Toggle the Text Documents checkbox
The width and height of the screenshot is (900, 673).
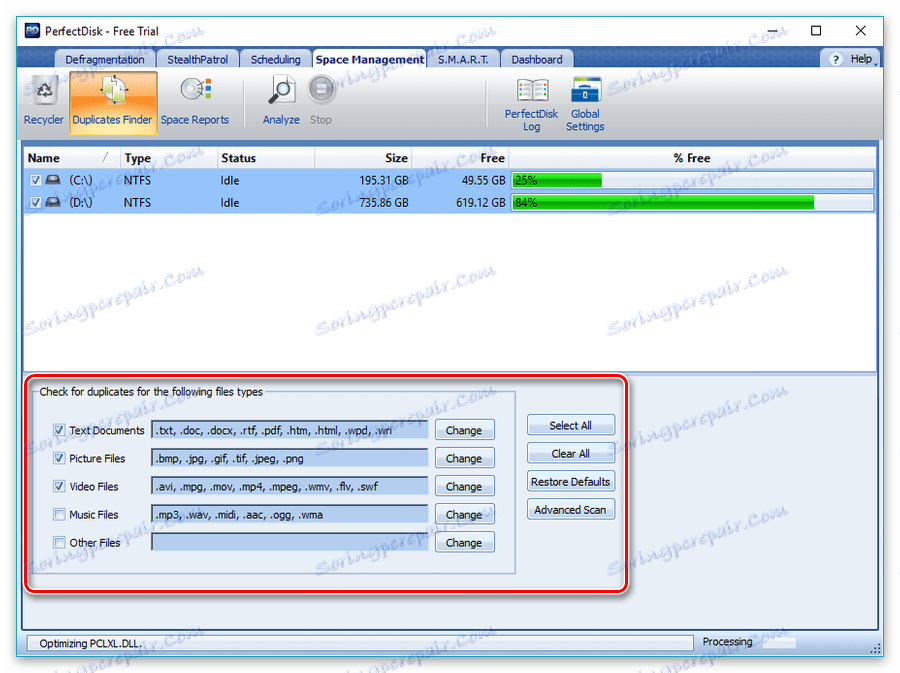click(x=59, y=430)
